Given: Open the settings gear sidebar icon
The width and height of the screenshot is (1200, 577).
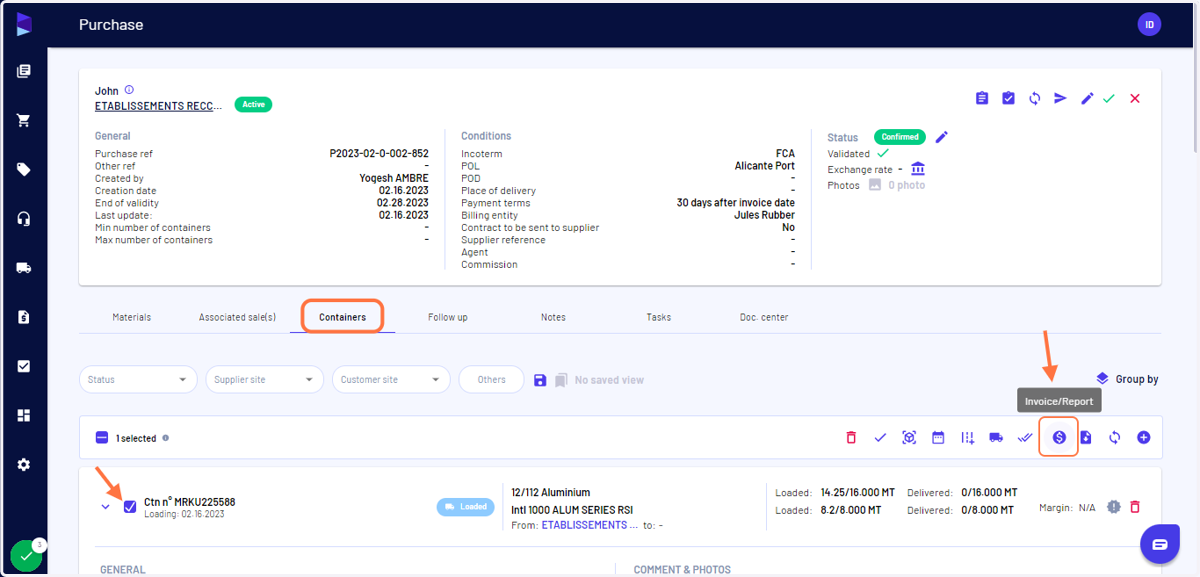Looking at the screenshot, I should coord(24,465).
